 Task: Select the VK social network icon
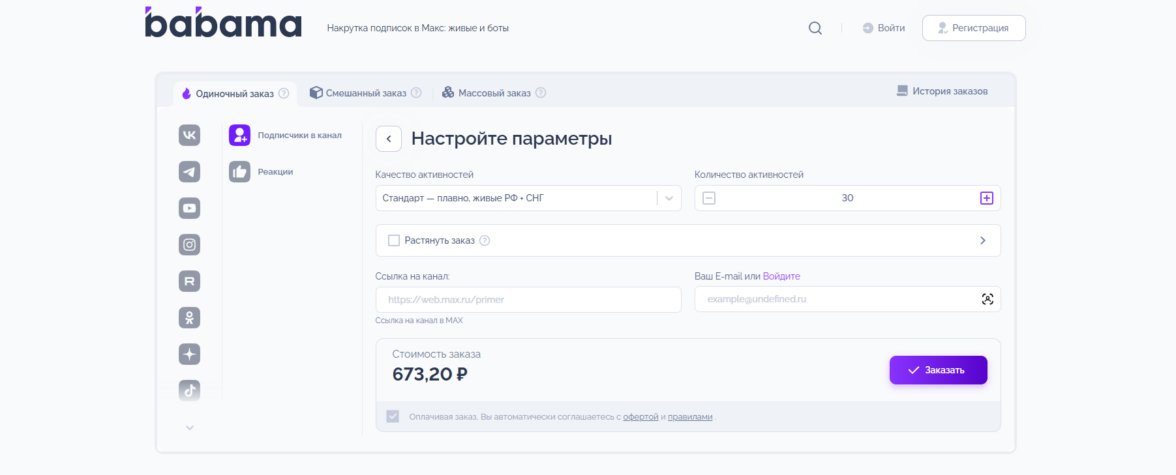[x=189, y=135]
